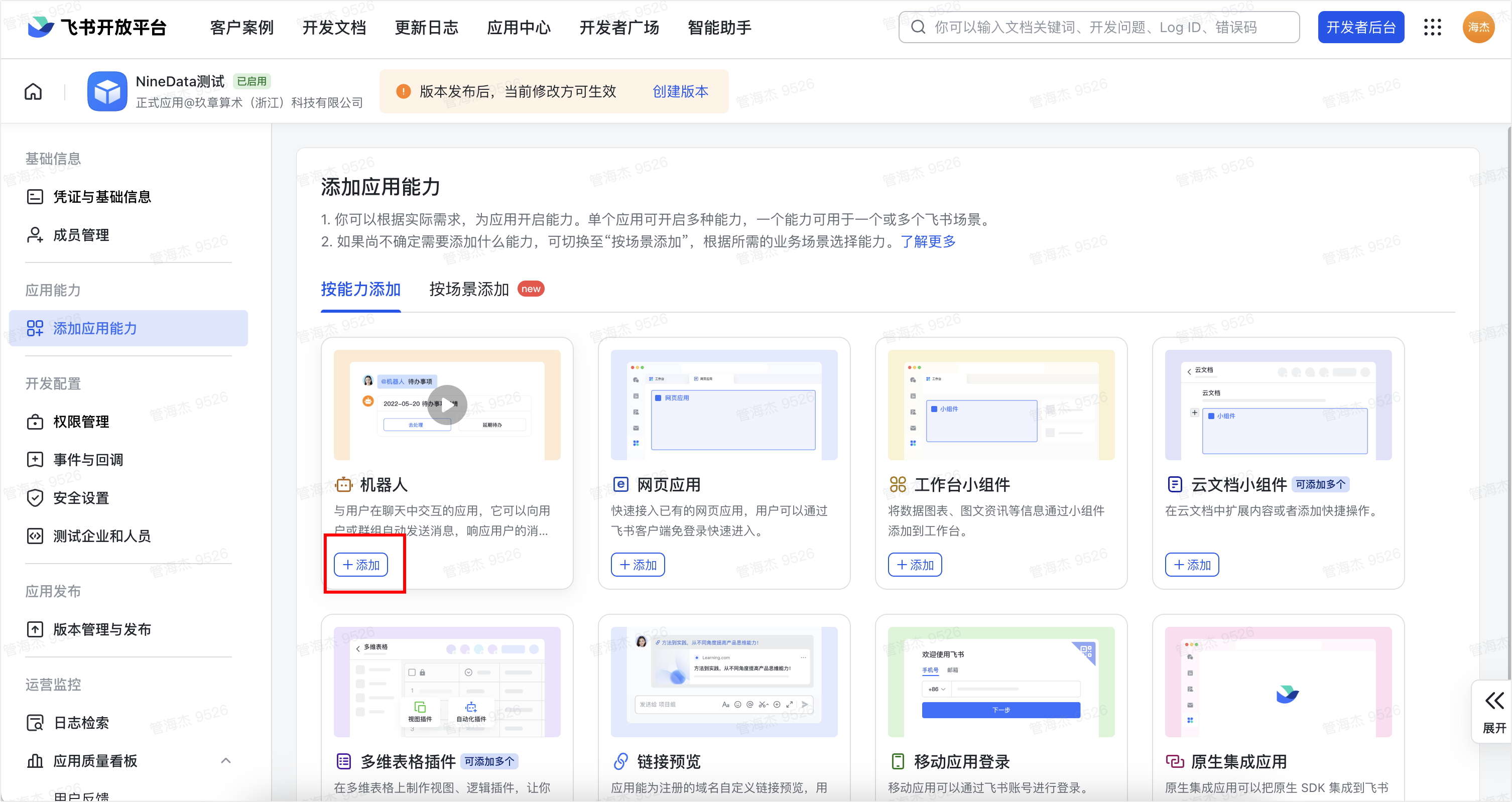Screen dimensions: 1512x802
Task: Open 权限管理 in the sidebar
Action: click(x=81, y=421)
